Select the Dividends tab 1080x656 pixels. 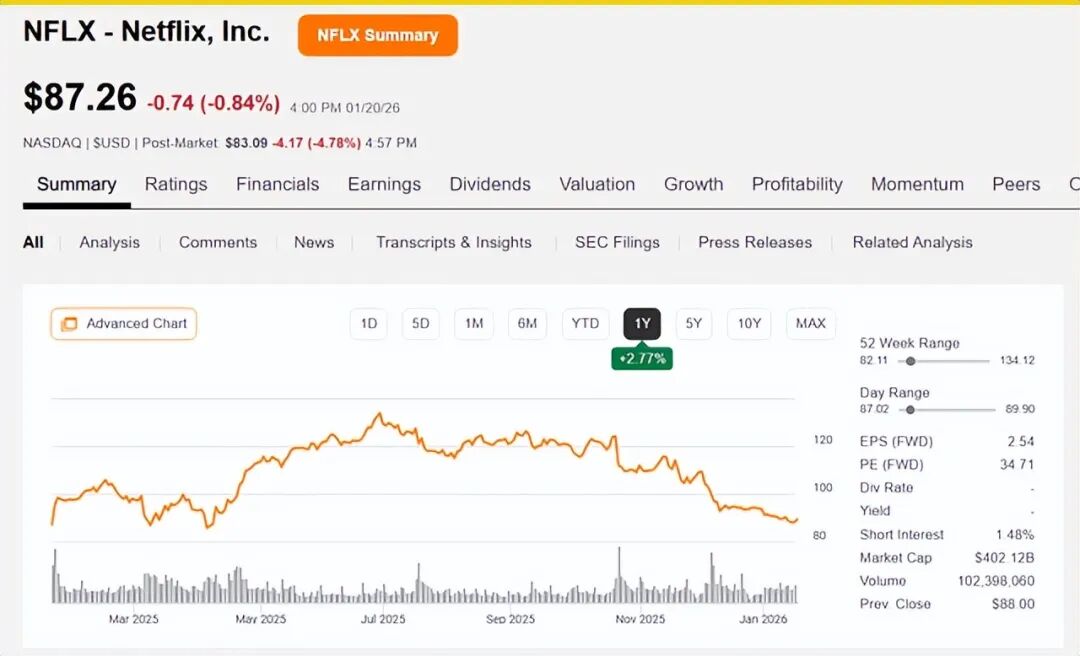click(x=490, y=184)
